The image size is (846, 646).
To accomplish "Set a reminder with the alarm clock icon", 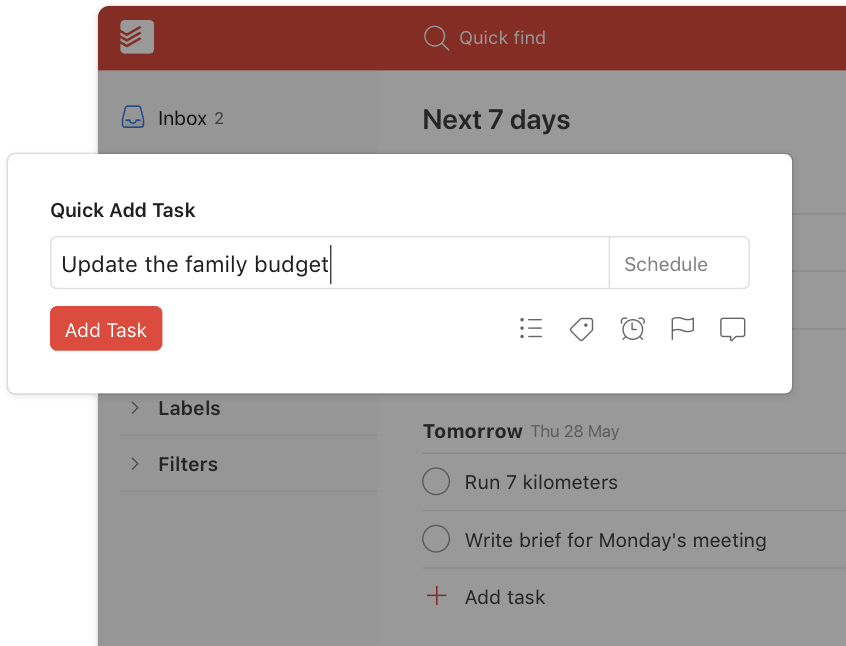I will click(x=632, y=329).
